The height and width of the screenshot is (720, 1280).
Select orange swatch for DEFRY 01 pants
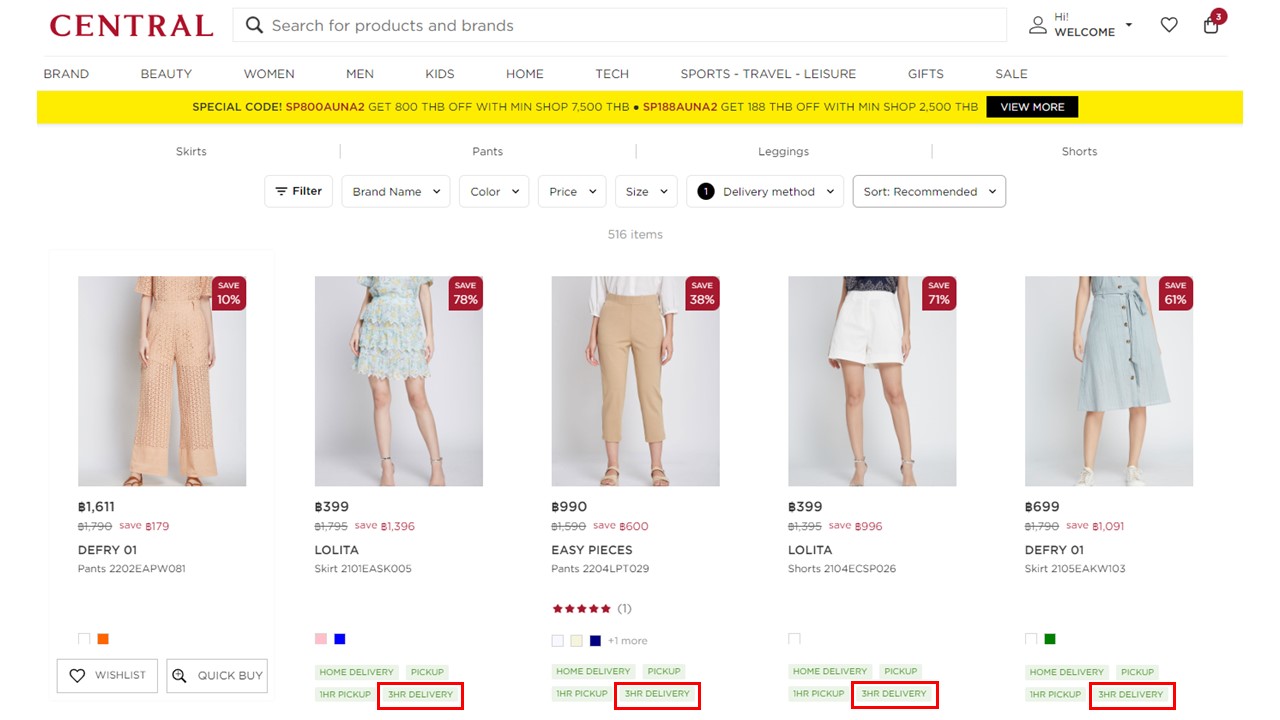coord(103,639)
